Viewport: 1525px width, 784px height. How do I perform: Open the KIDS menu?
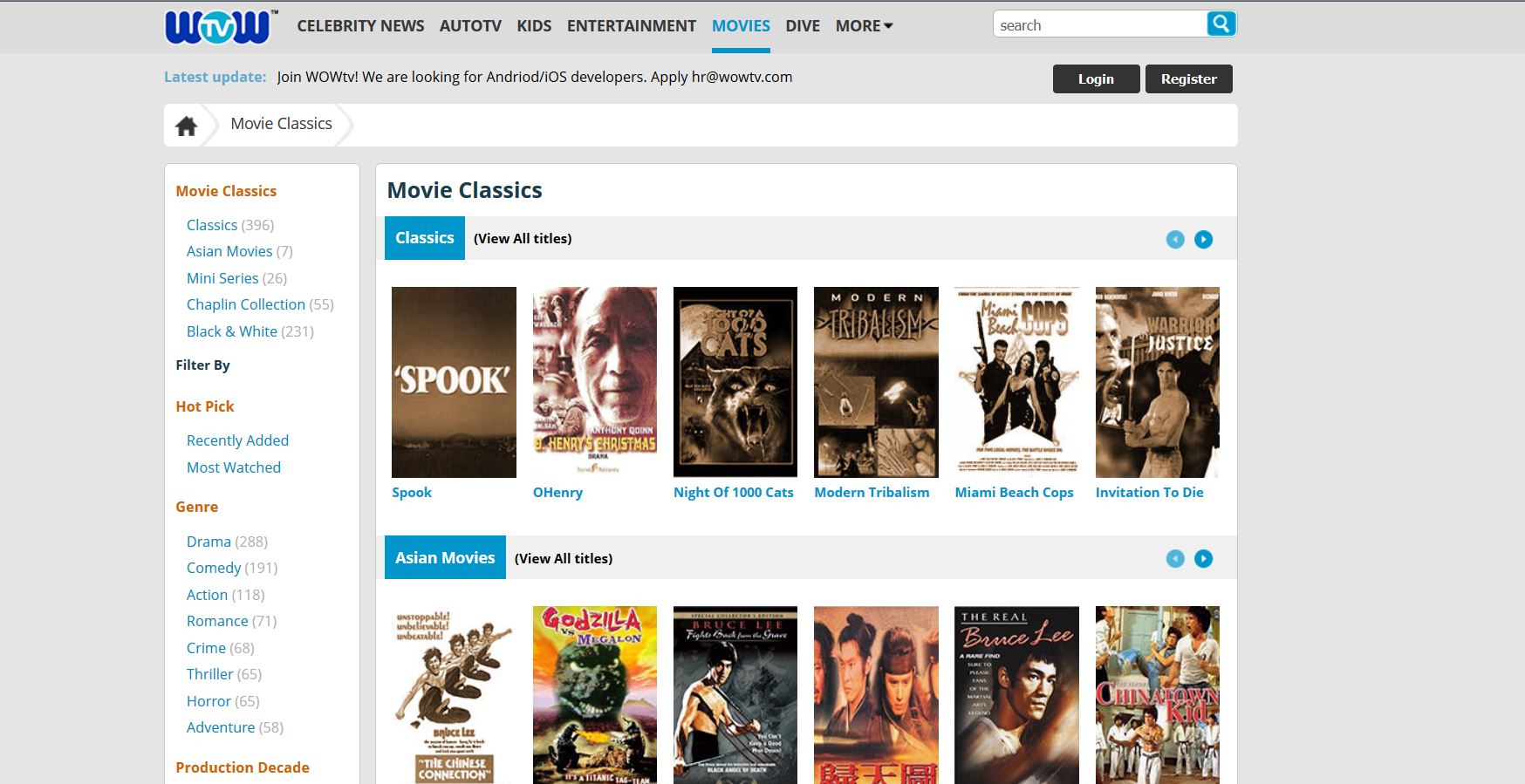534,26
